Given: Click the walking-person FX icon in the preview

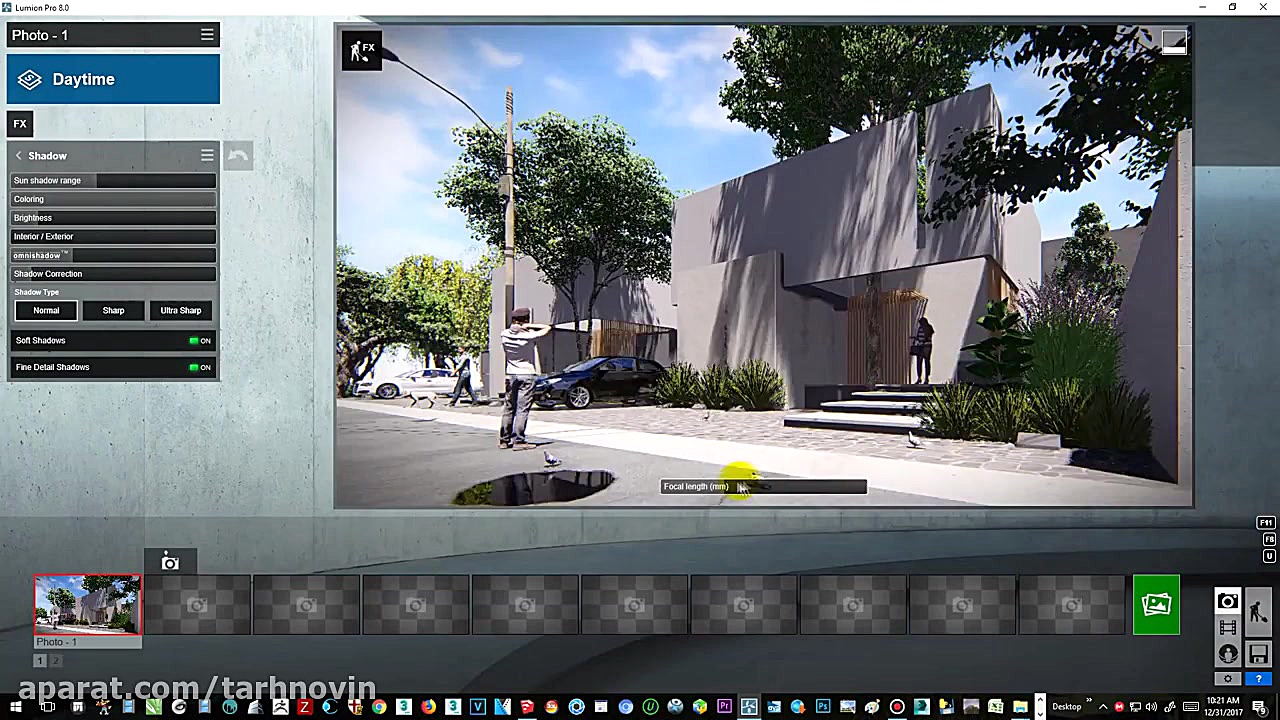Looking at the screenshot, I should [361, 50].
